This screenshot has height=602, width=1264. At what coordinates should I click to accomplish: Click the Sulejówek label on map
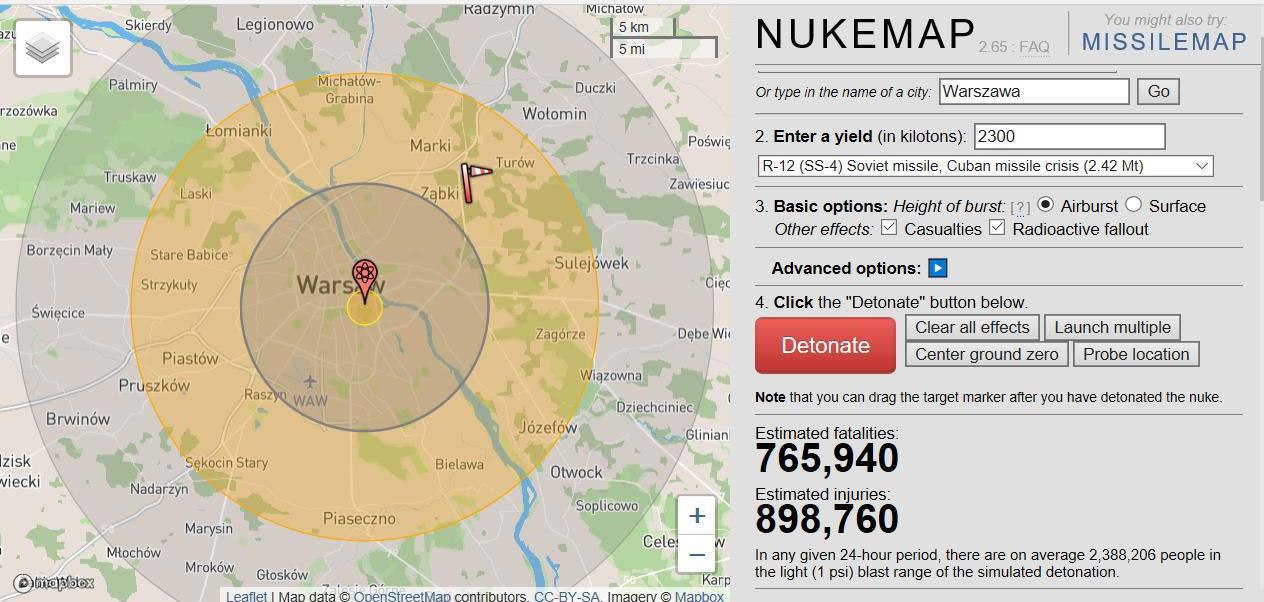pyautogui.click(x=592, y=263)
